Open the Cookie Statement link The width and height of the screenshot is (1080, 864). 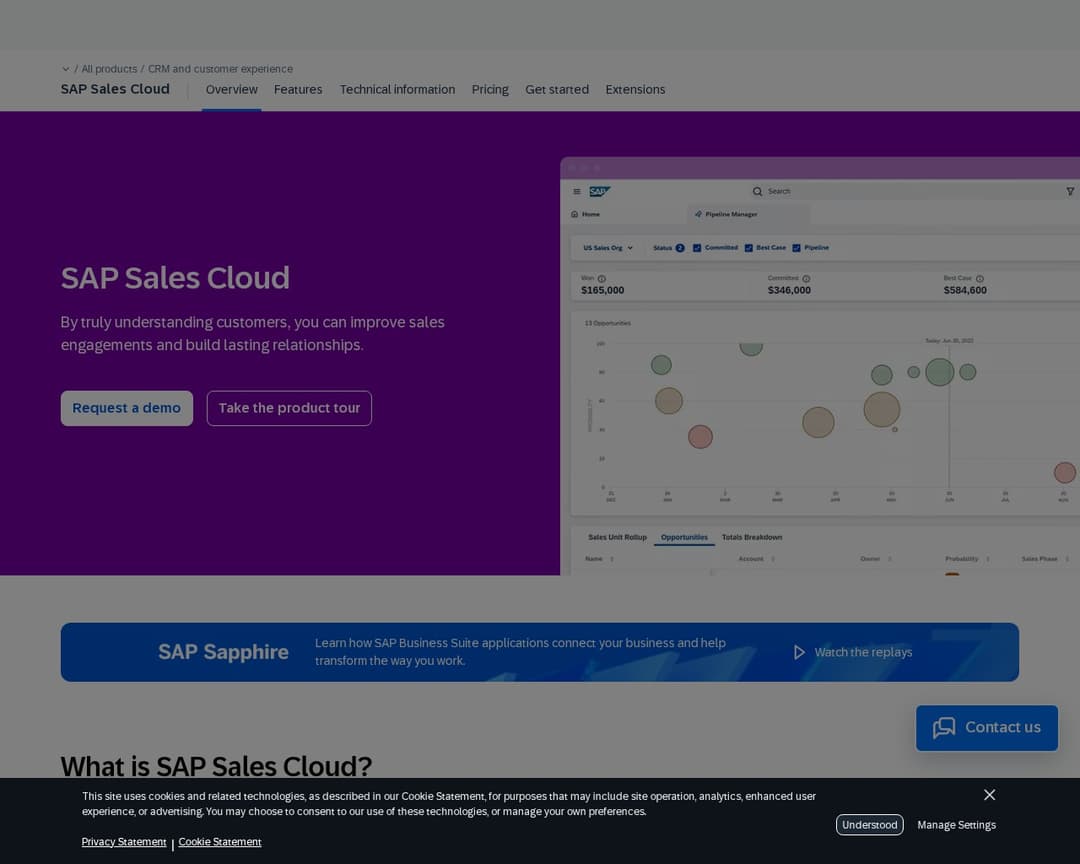click(220, 842)
